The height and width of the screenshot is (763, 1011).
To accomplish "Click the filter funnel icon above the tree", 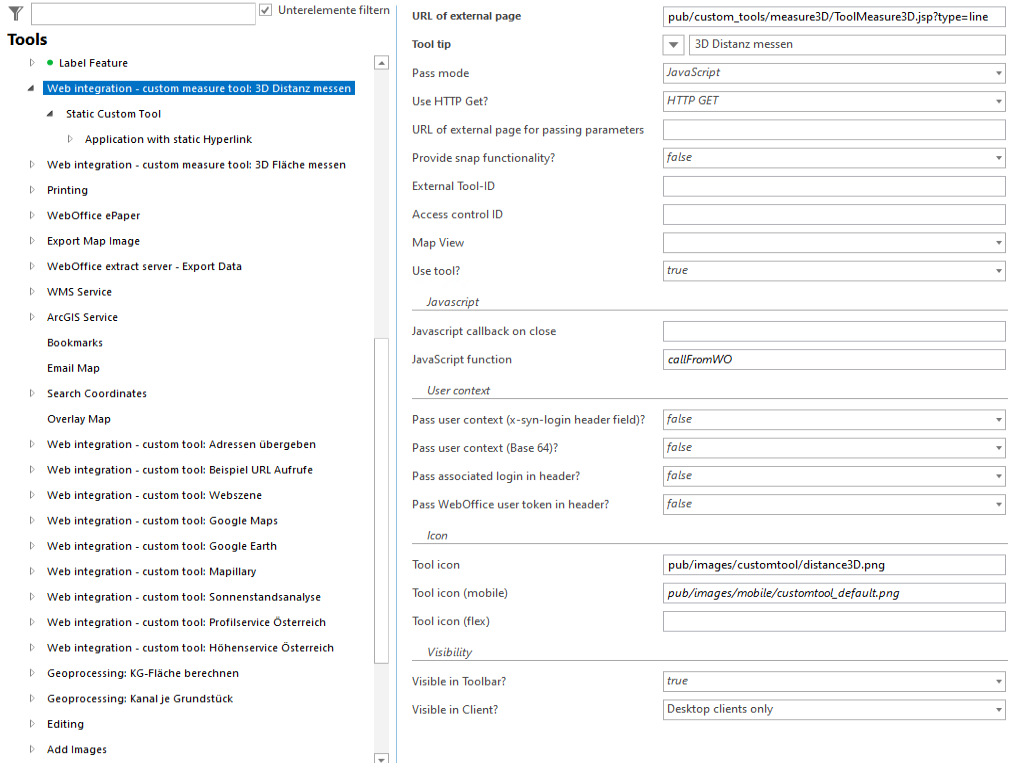I will point(14,13).
